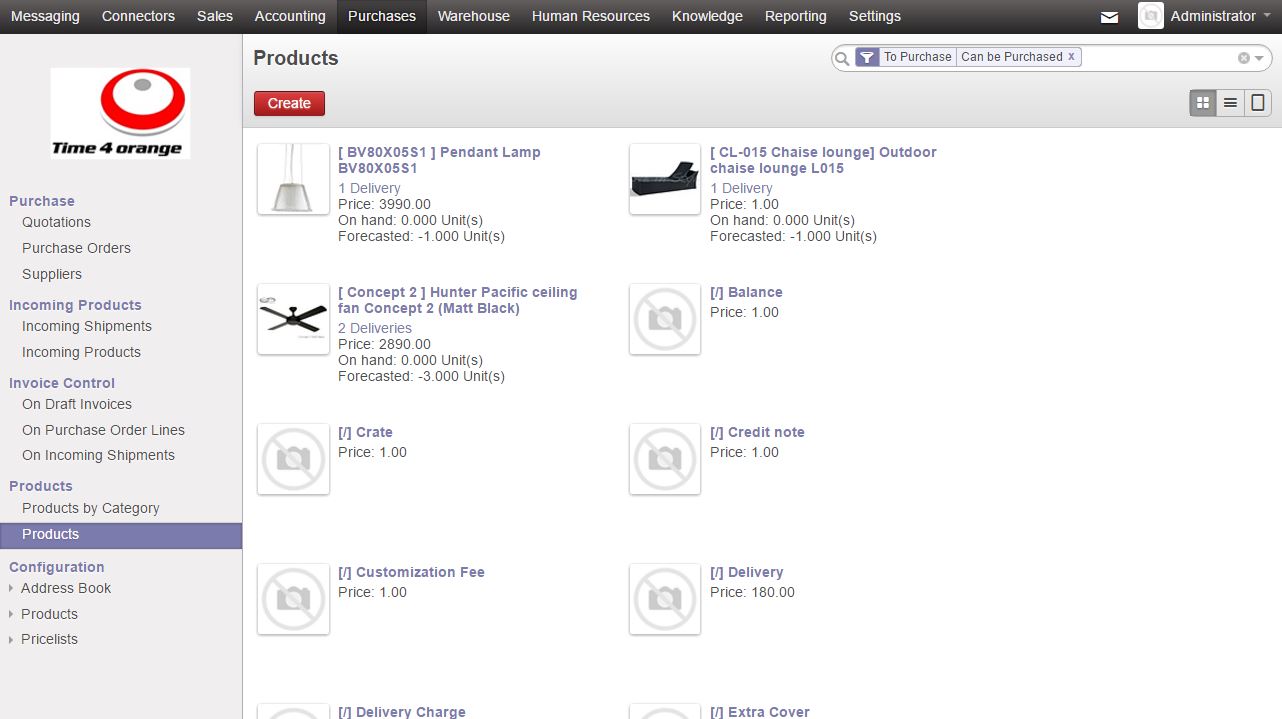
Task: Open the Suppliers list
Action: point(52,274)
